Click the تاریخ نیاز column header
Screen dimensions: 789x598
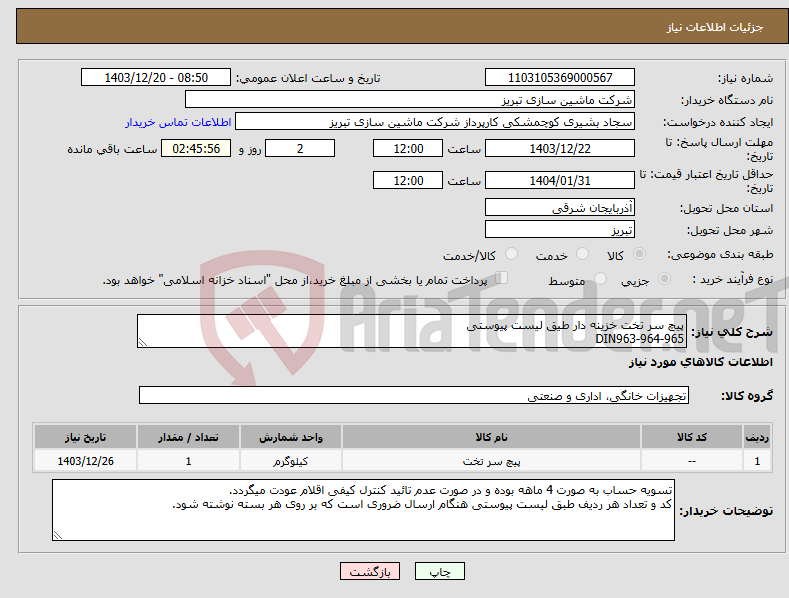click(86, 437)
